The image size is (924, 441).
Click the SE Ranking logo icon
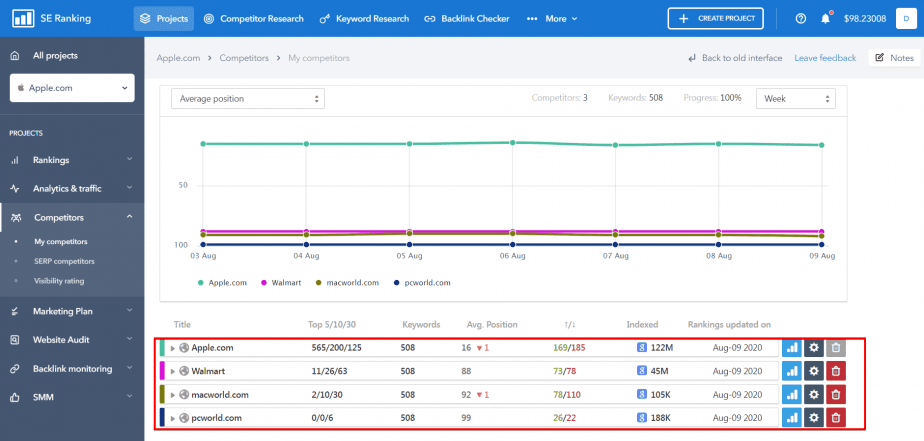point(22,18)
